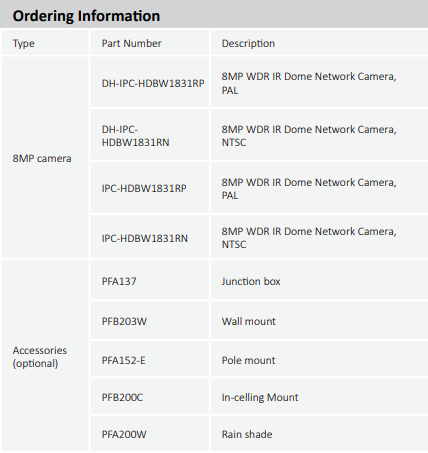Image resolution: width=428 pixels, height=453 pixels.
Task: Select the Description column header
Action: point(248,43)
